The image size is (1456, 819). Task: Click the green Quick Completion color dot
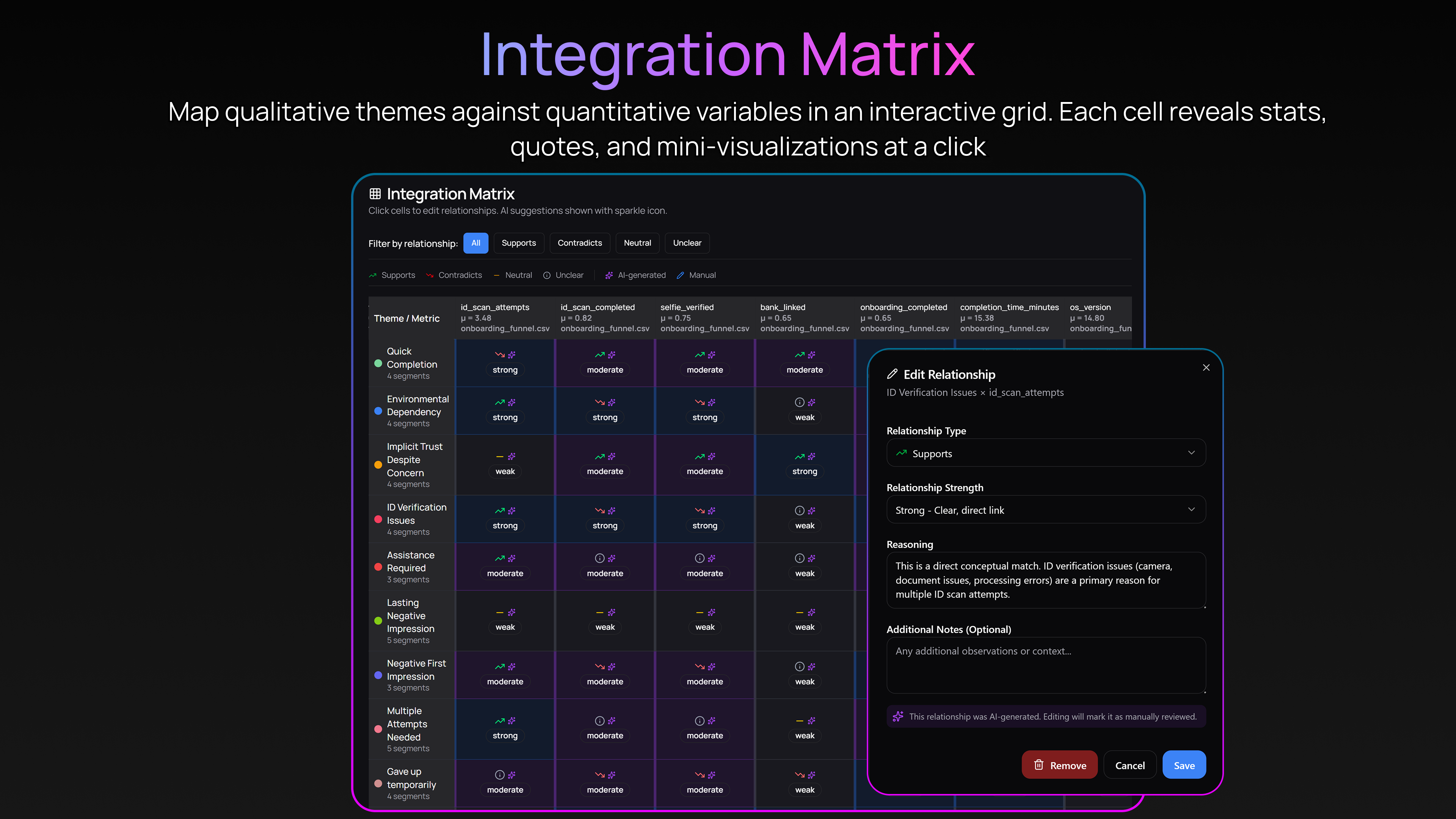tap(378, 364)
